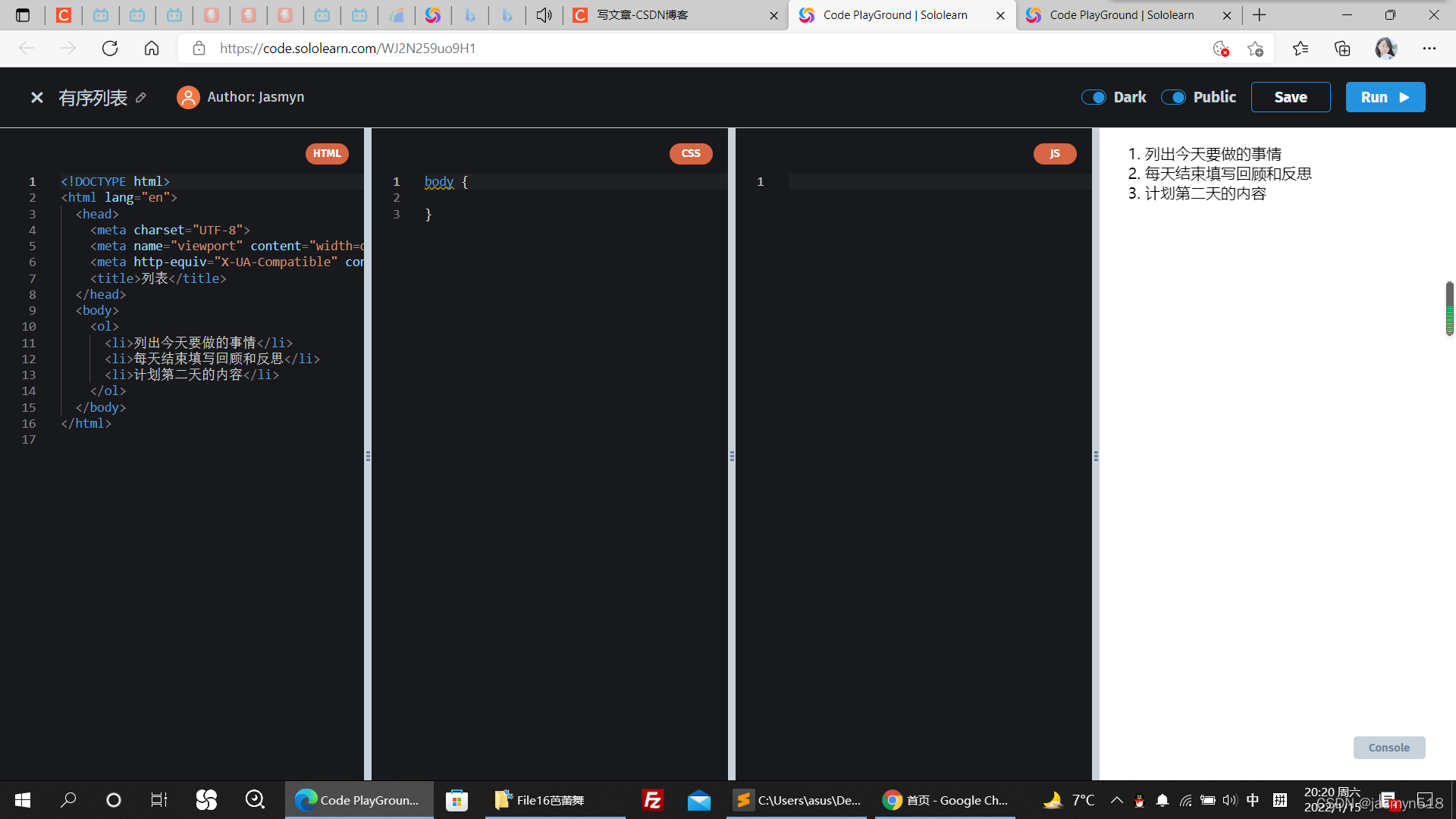Toggle the Dark theme switch
Image resolution: width=1456 pixels, height=819 pixels.
(1094, 97)
